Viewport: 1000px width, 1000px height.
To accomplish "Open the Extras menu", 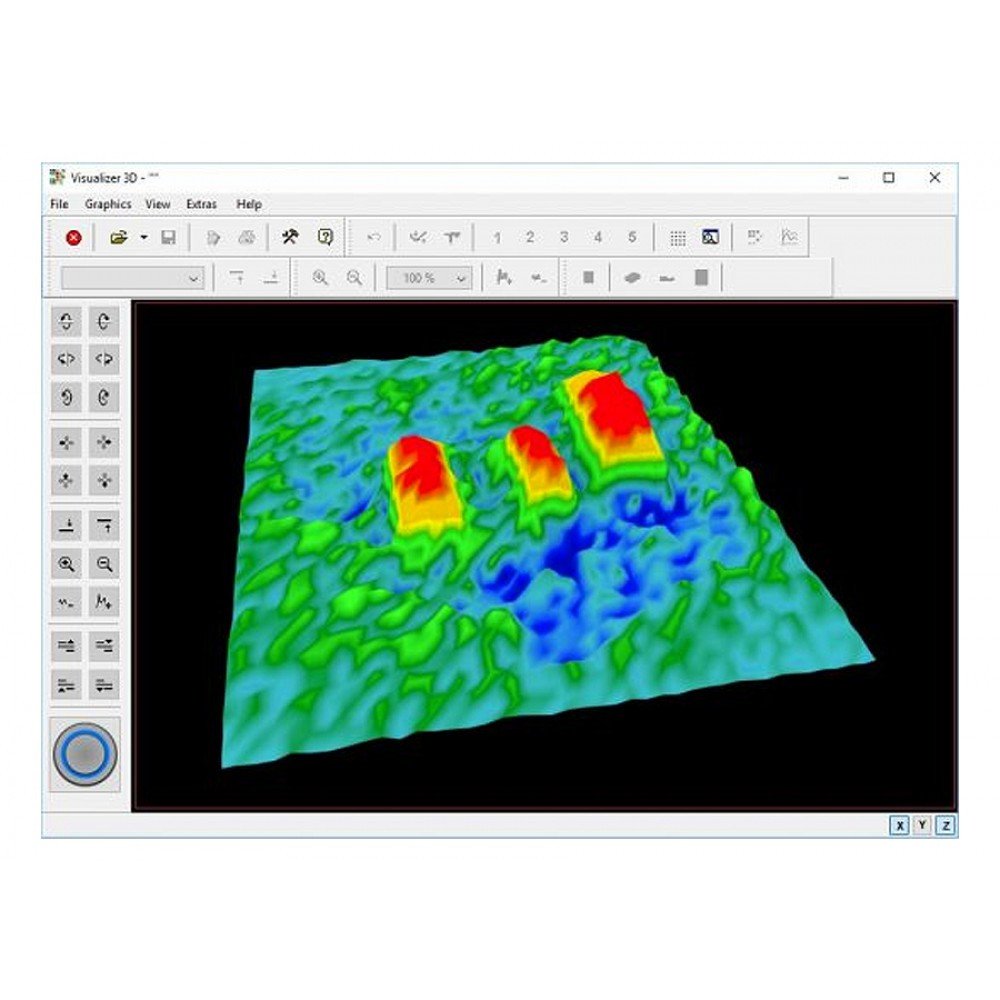I will point(201,204).
